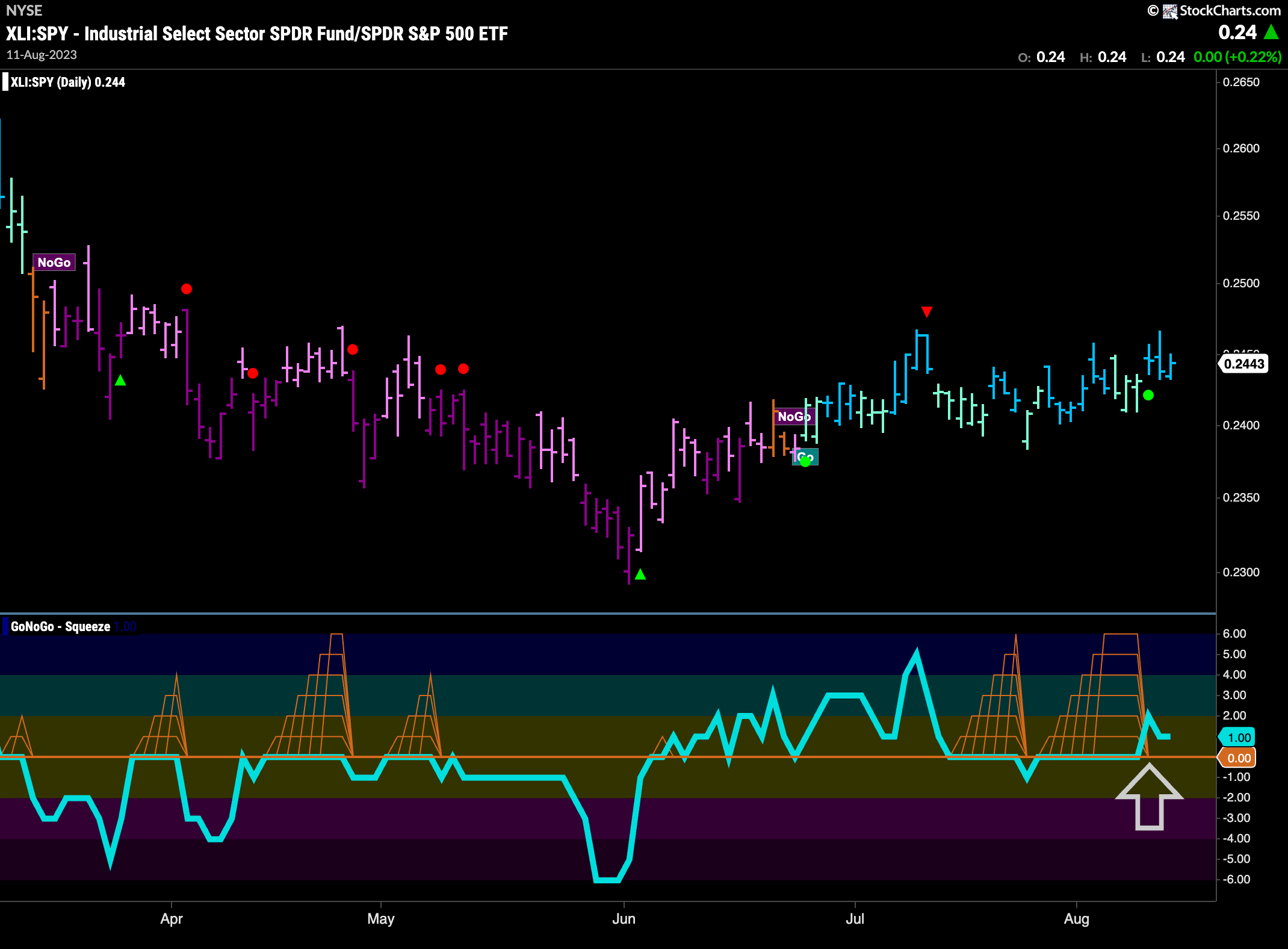Click the -3.00 oscillator axis label
Image resolution: width=1288 pixels, height=949 pixels.
pyautogui.click(x=1236, y=818)
